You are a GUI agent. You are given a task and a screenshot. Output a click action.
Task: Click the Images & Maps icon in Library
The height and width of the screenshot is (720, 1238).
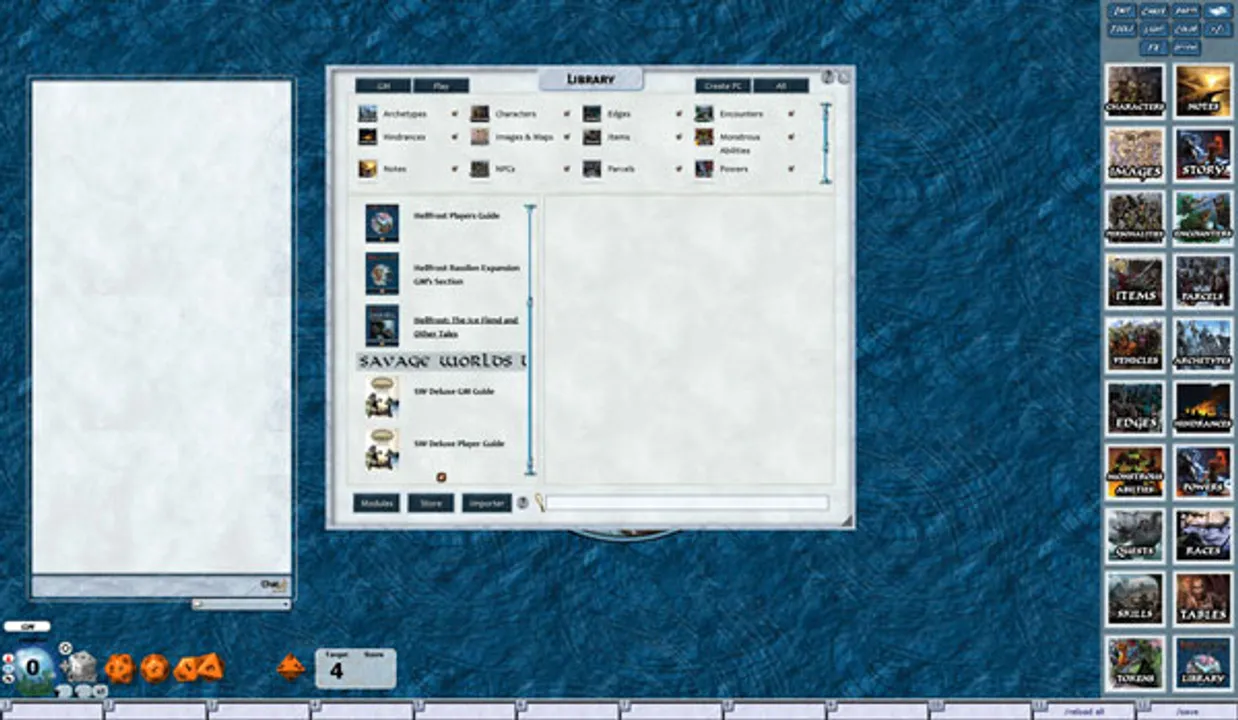[x=480, y=137]
